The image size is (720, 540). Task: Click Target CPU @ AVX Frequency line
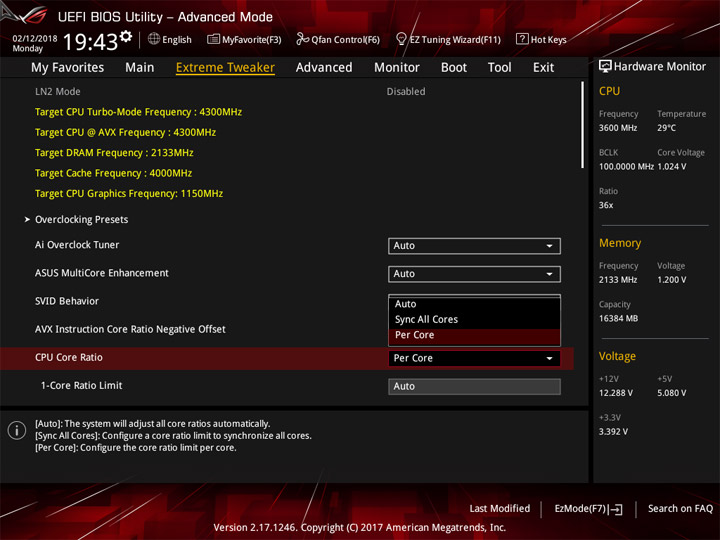pyautogui.click(x=125, y=133)
